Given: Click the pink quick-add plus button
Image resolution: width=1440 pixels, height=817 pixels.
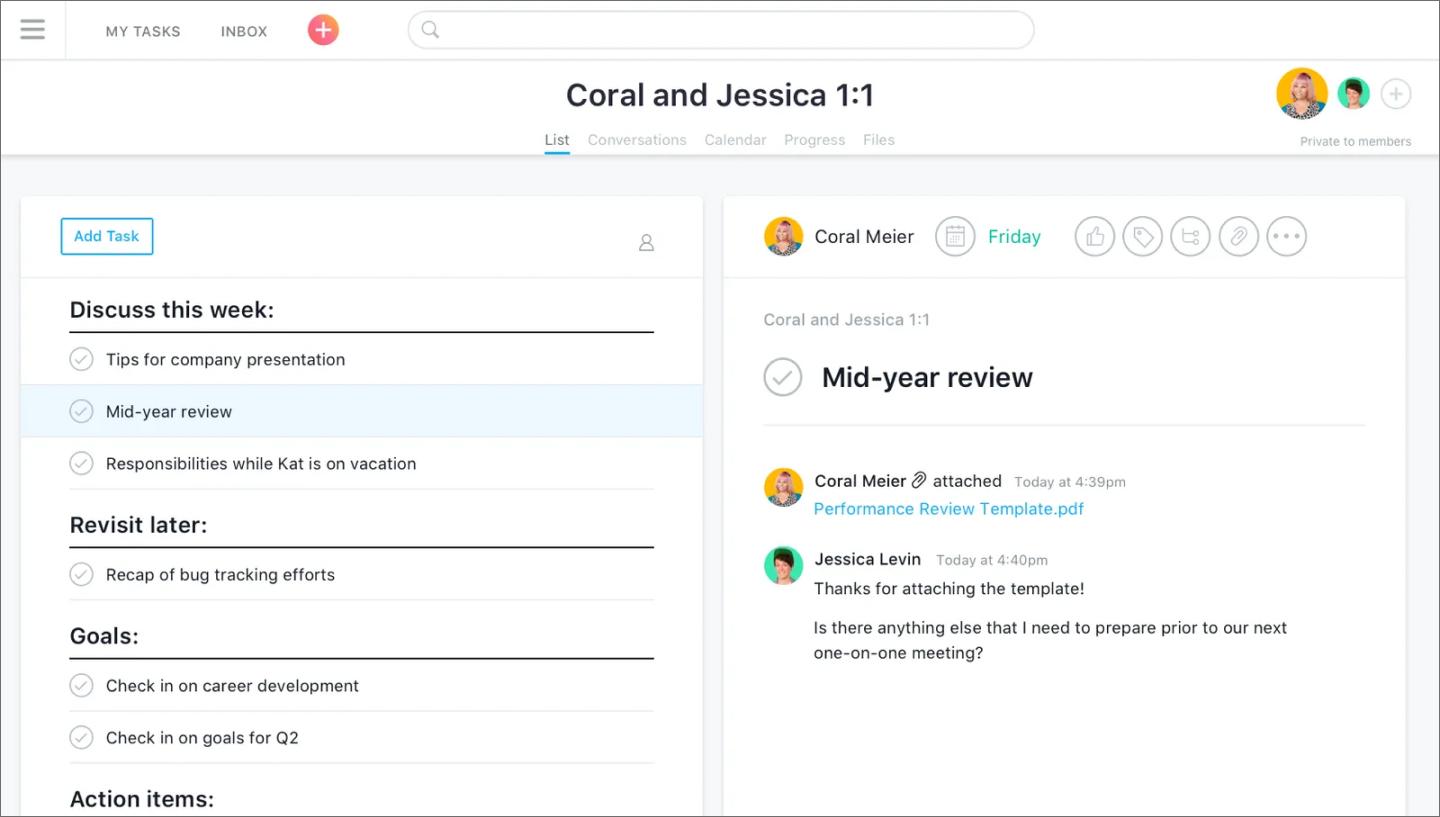Looking at the screenshot, I should (323, 30).
